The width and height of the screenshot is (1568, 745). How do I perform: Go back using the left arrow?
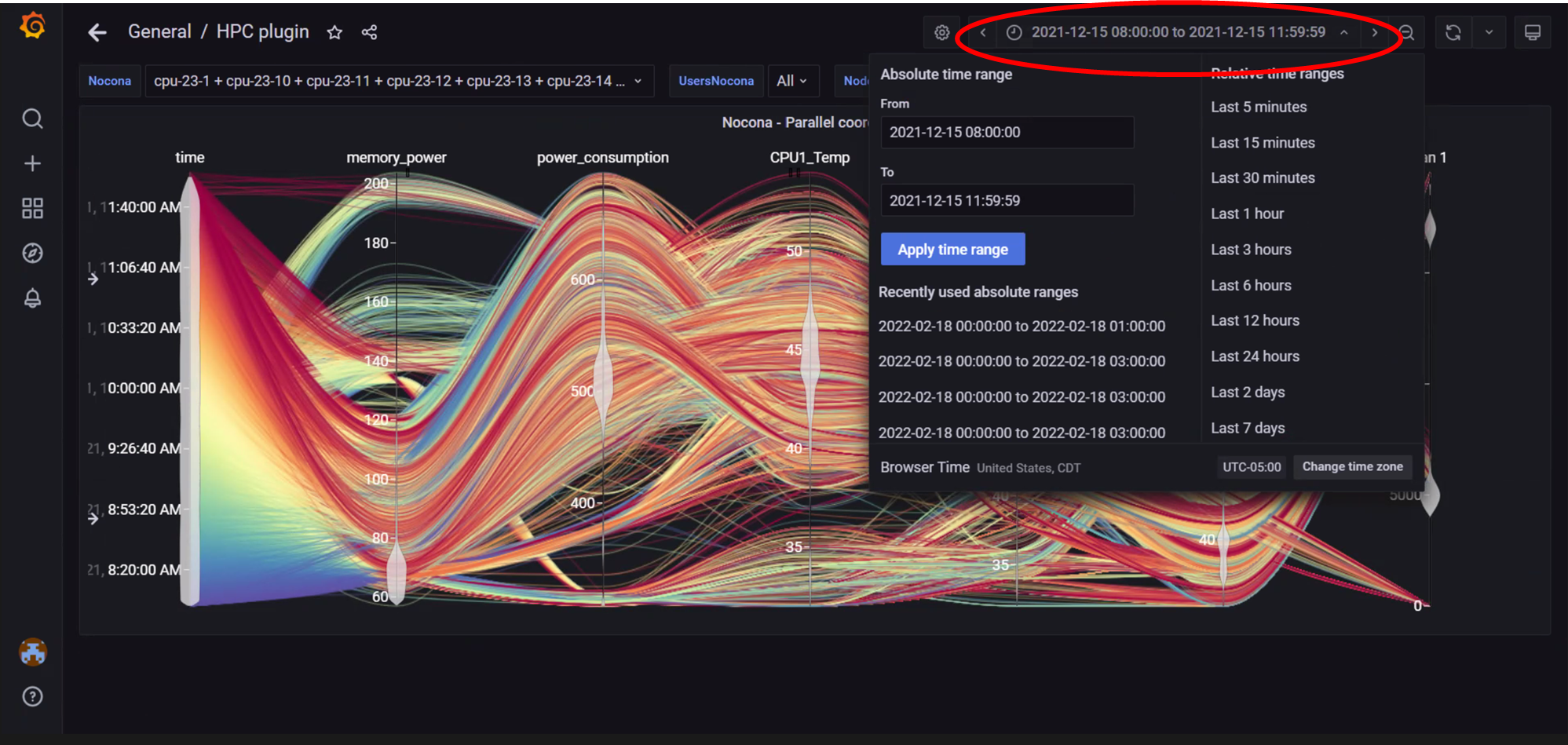coord(97,32)
